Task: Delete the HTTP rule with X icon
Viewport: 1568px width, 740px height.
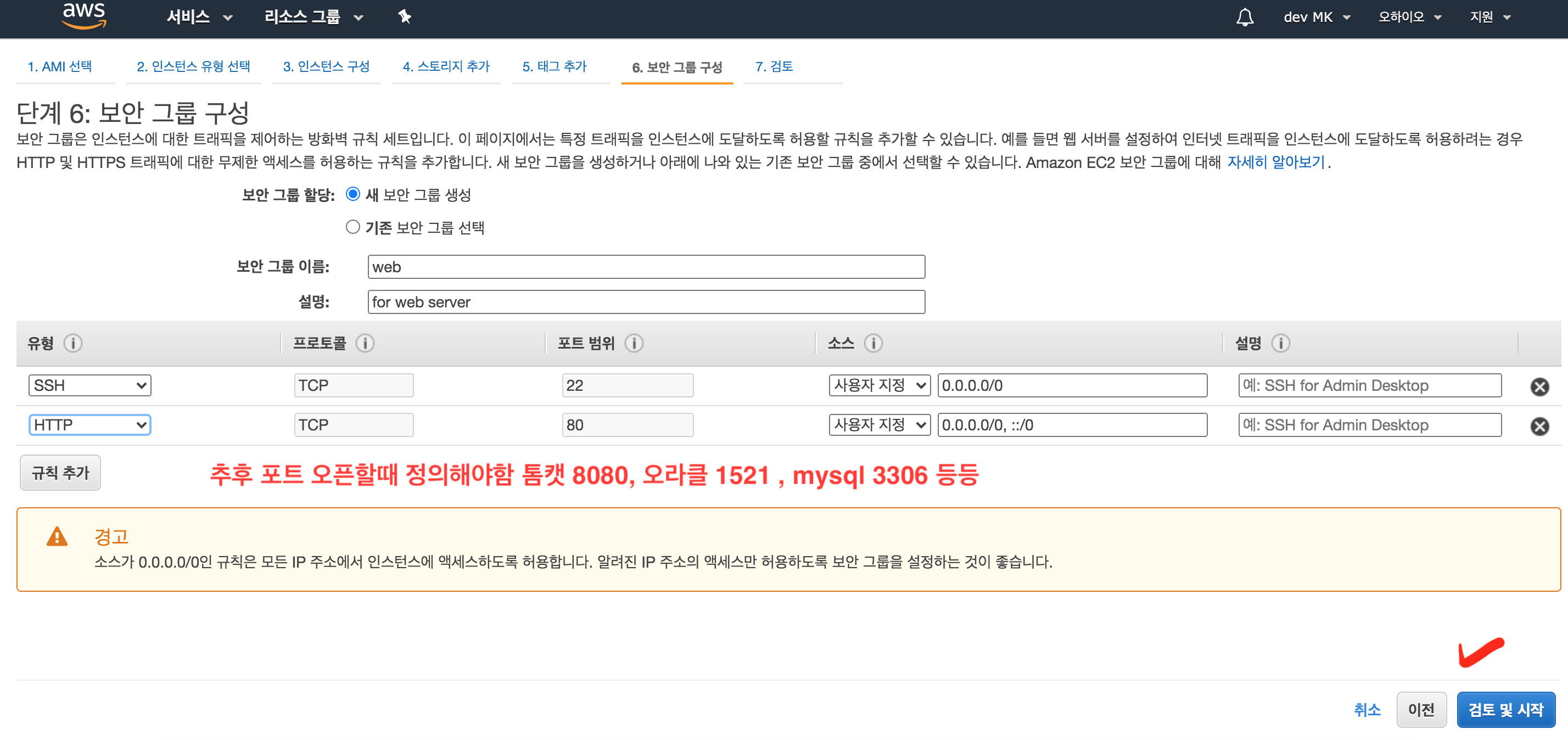Action: [x=1539, y=426]
